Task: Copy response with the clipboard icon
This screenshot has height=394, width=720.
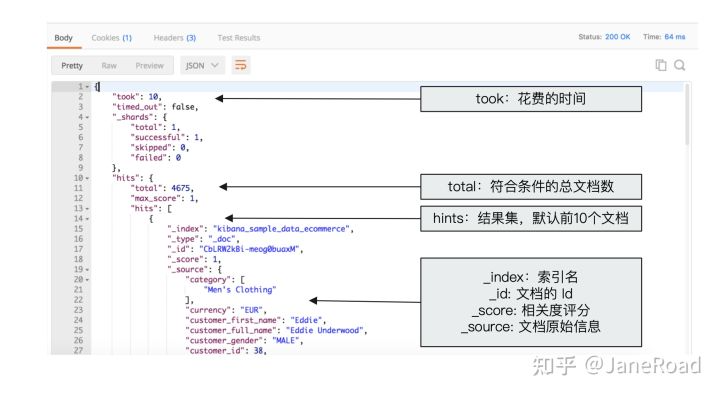Action: [x=661, y=65]
